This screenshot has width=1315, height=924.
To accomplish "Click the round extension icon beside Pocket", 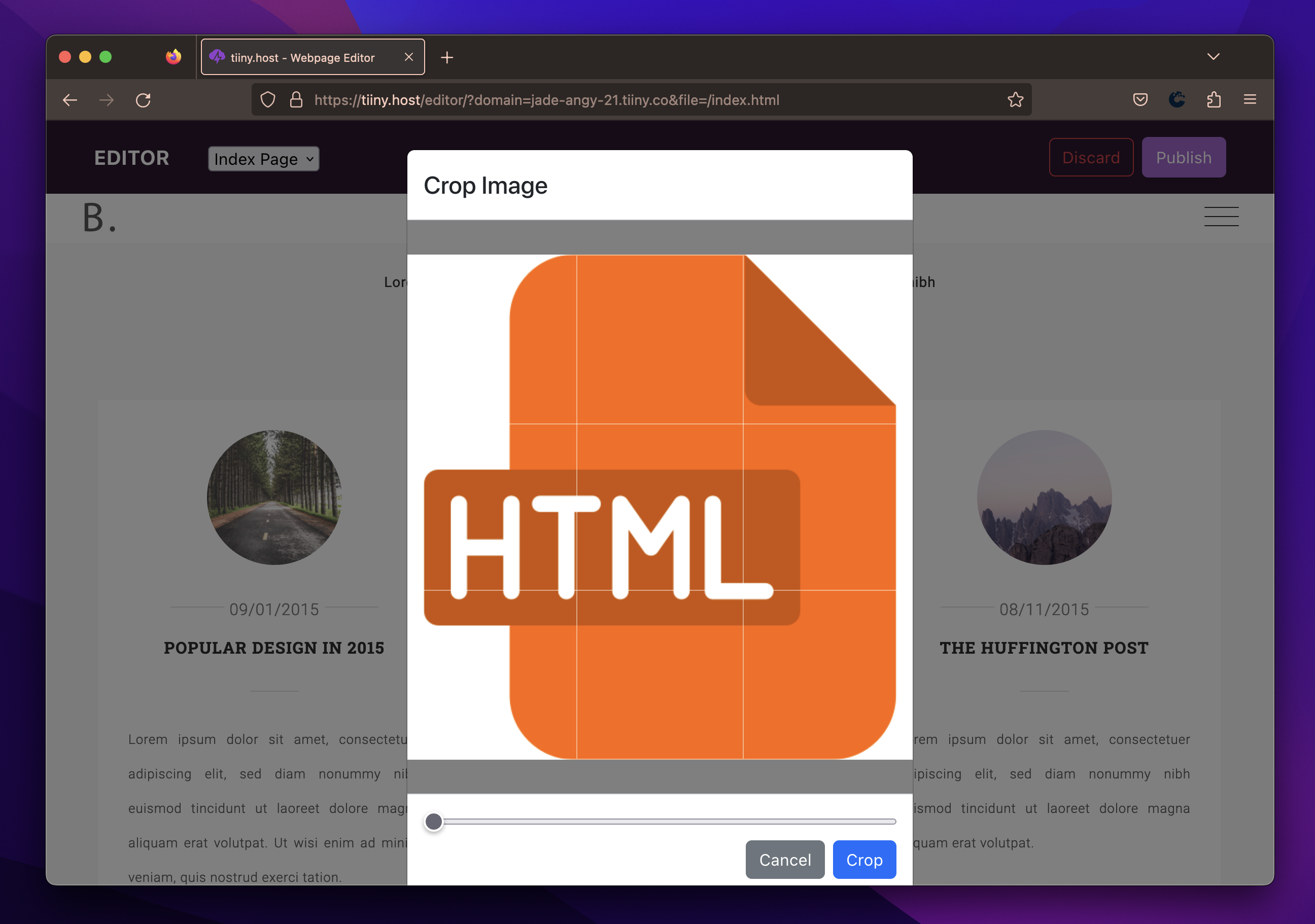I will 1176,99.
